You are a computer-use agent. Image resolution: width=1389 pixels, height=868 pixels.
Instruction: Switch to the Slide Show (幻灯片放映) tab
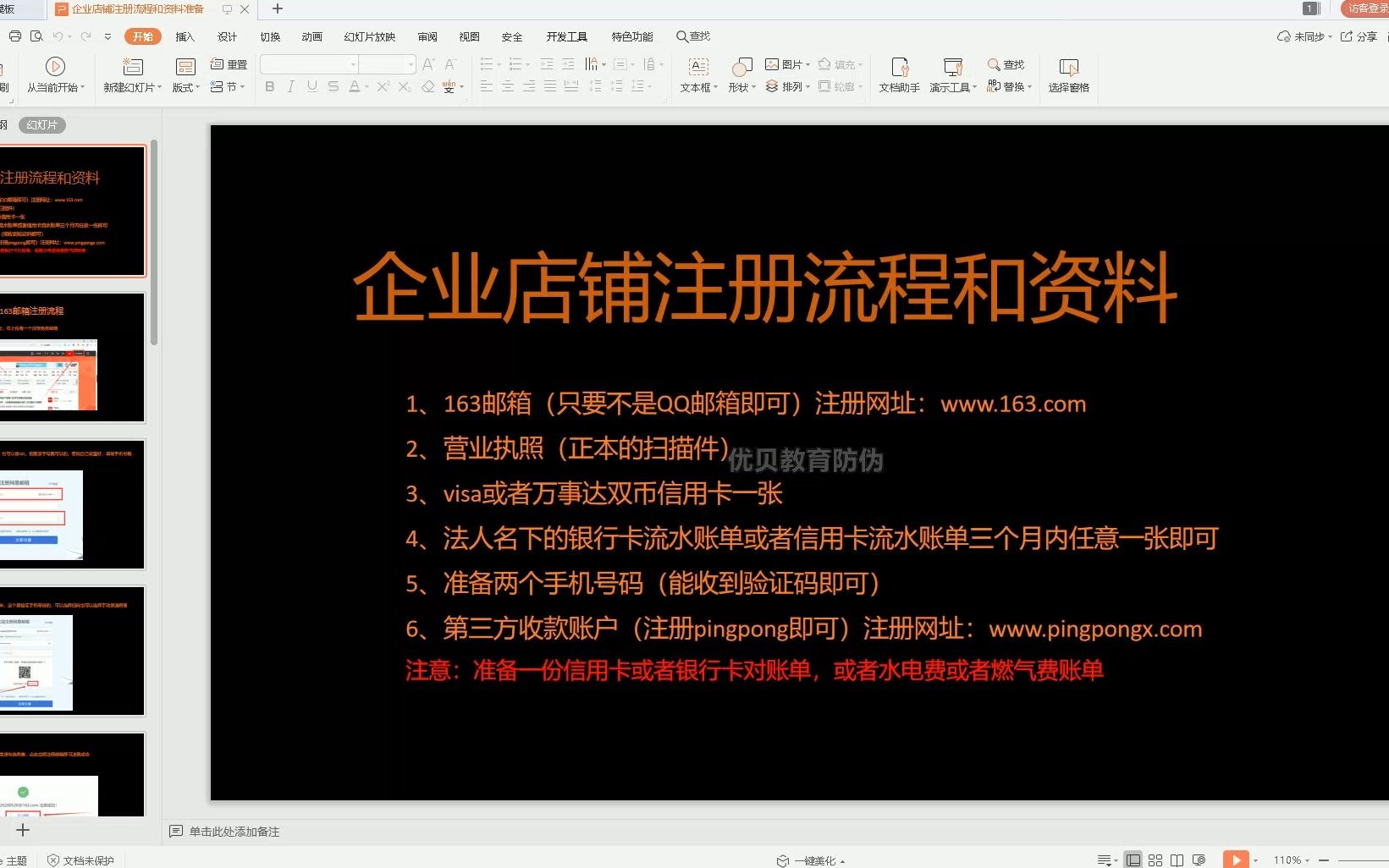[x=370, y=36]
